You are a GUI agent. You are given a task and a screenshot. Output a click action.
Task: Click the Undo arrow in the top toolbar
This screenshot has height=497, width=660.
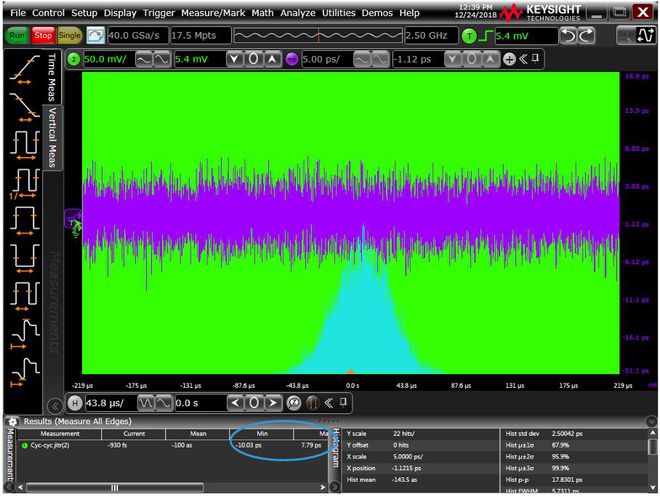coord(568,36)
